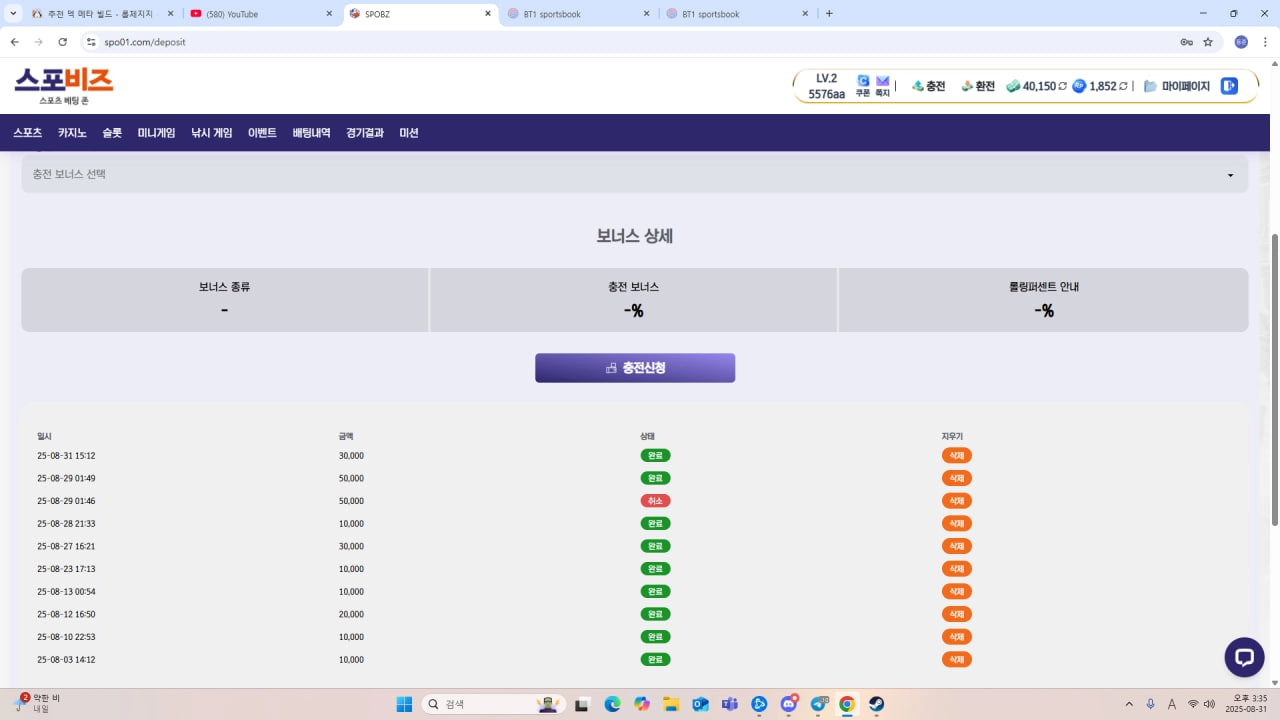Click the logout door icon
The width and height of the screenshot is (1280, 720).
pos(1229,86)
